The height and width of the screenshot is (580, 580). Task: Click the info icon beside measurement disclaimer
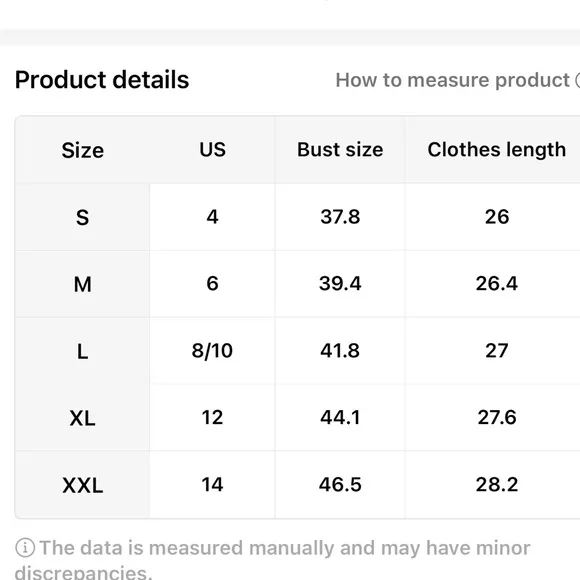(x=25, y=548)
